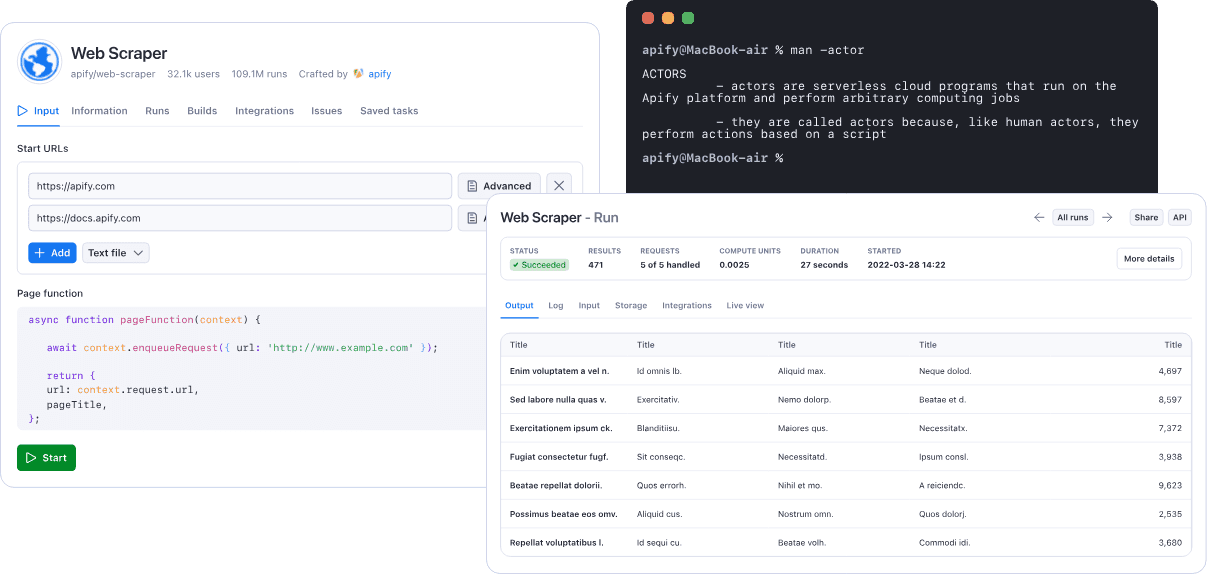This screenshot has height=574, width=1207.
Task: Open the Input tab in Run panel
Action: (589, 305)
